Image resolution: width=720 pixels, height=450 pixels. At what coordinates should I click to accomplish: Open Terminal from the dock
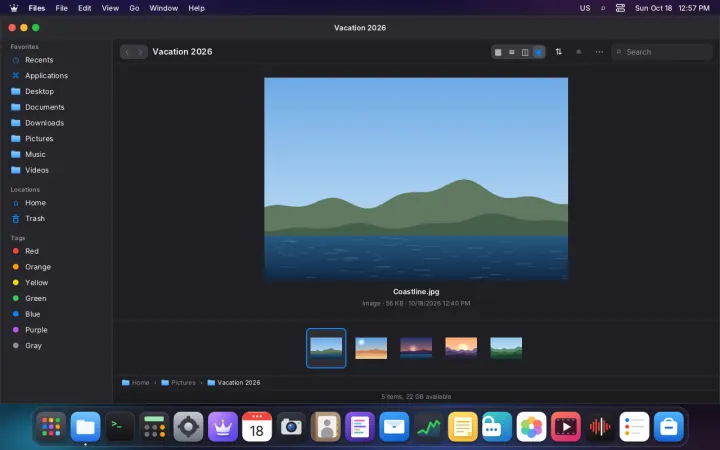(x=120, y=427)
